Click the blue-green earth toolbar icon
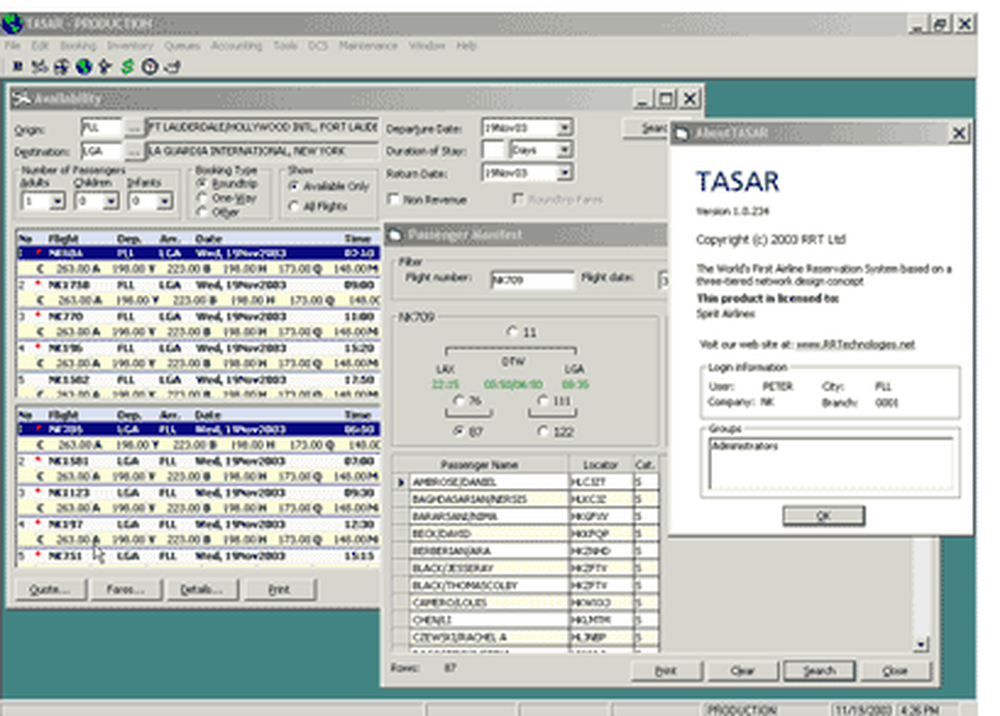This screenshot has height=716, width=1000. (x=84, y=66)
